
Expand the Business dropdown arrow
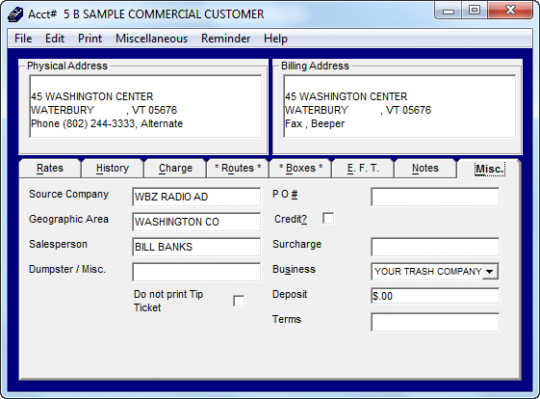pos(490,272)
